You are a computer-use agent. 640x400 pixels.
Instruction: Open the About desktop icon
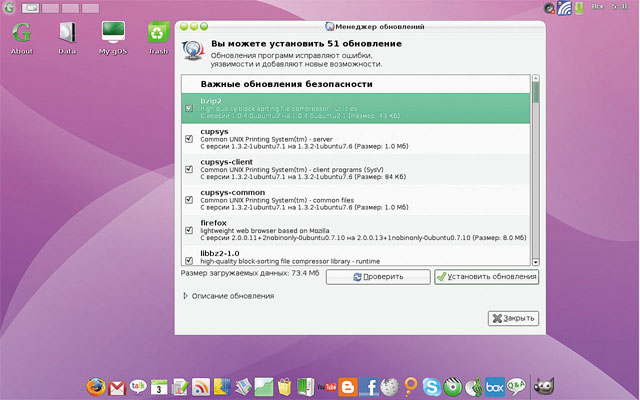point(22,38)
